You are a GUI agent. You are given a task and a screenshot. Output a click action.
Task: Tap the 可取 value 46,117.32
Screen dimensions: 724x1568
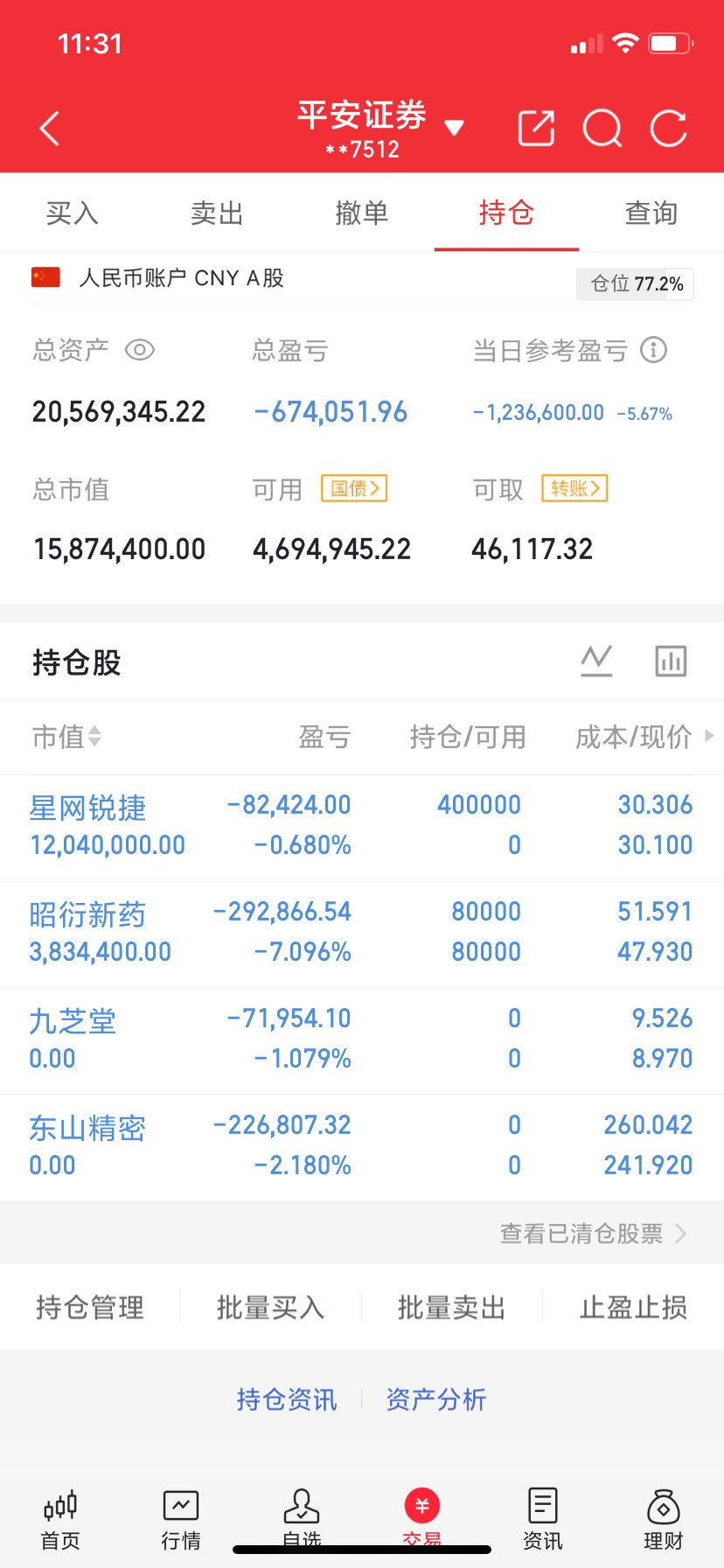(532, 549)
